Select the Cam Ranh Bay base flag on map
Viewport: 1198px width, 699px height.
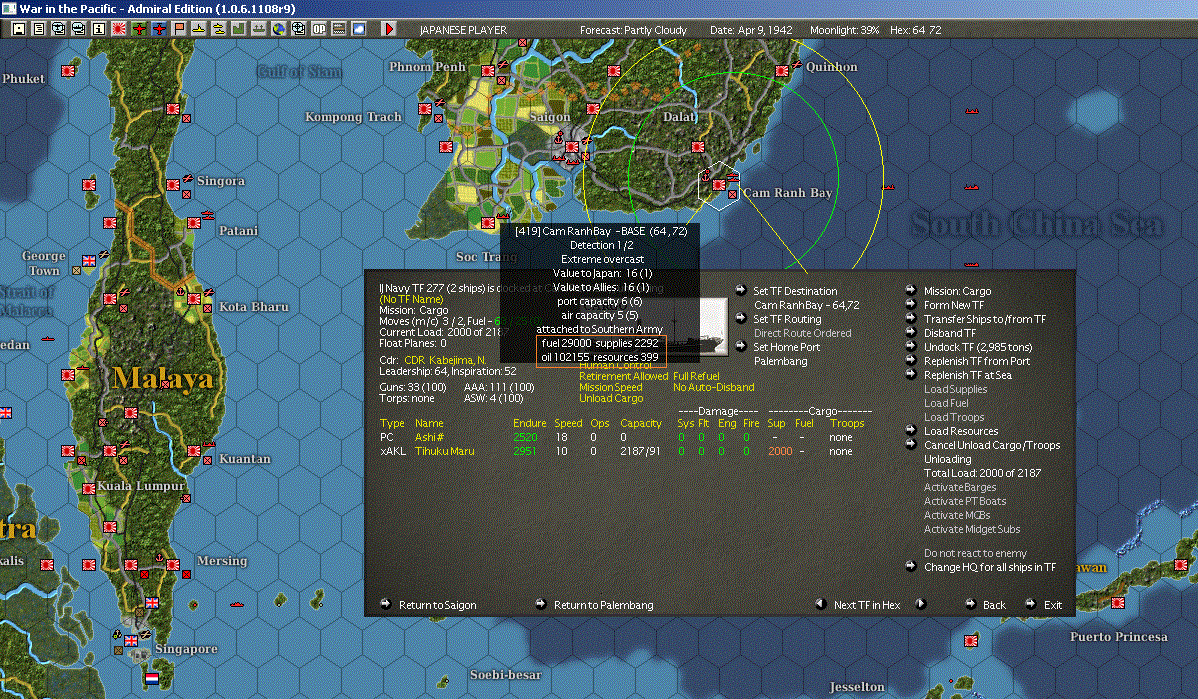719,185
